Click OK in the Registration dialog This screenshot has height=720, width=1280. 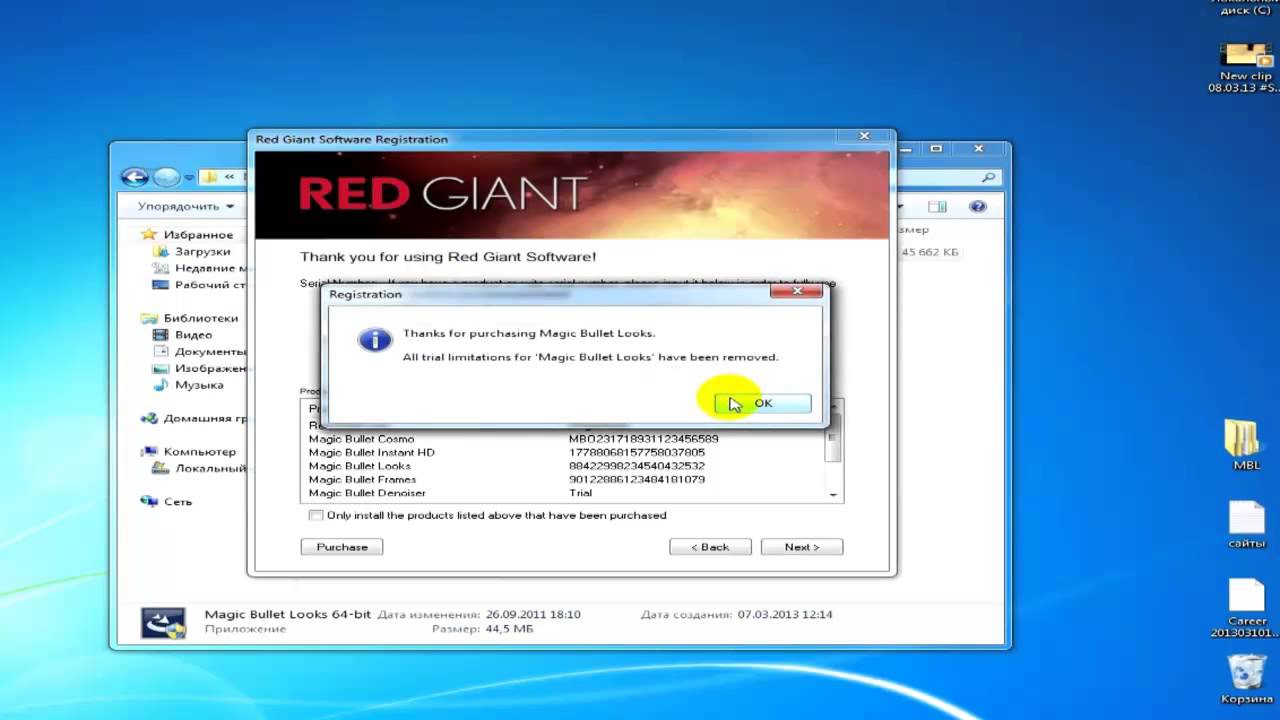[762, 403]
